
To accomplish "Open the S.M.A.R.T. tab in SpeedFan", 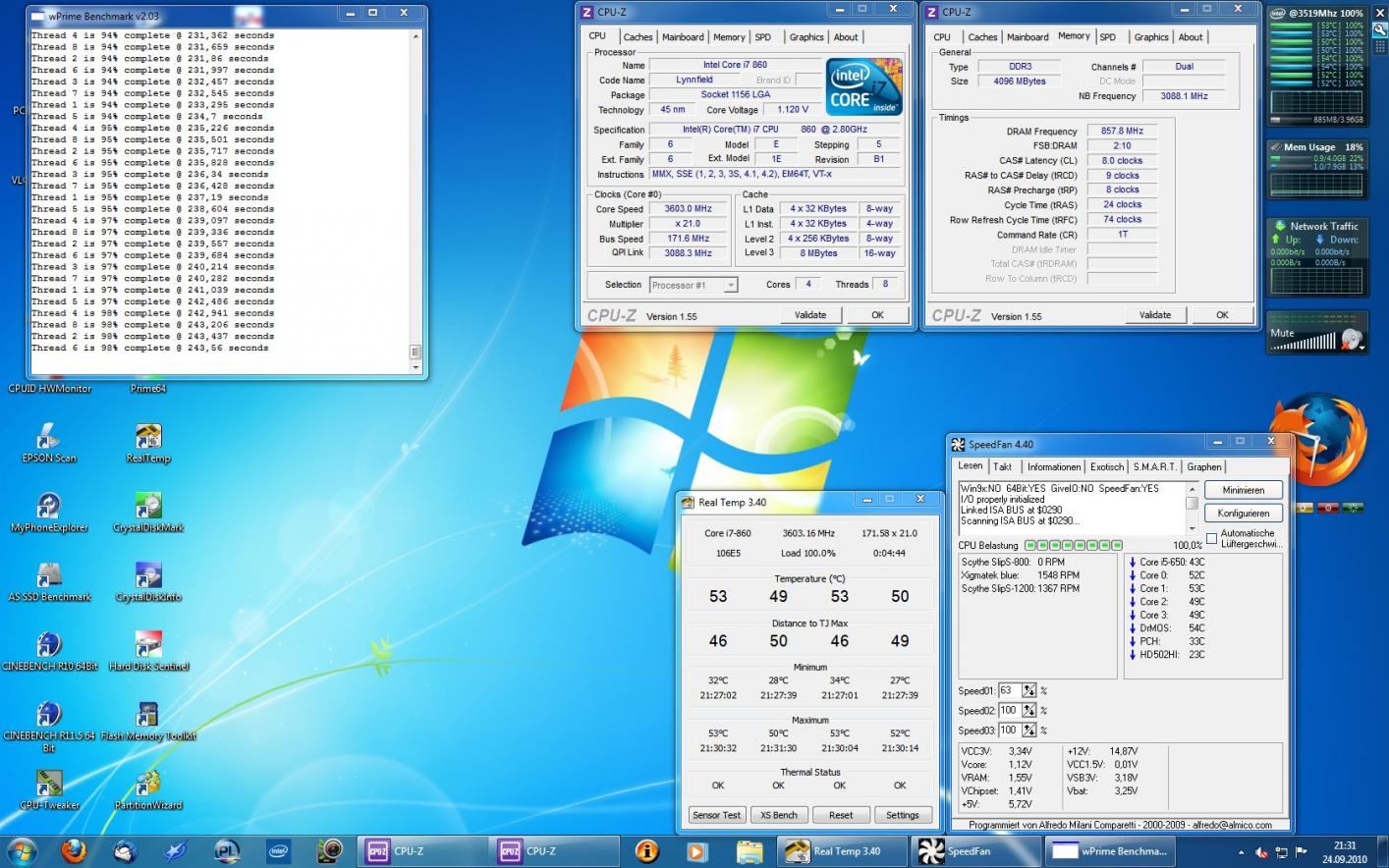I will [x=1154, y=467].
